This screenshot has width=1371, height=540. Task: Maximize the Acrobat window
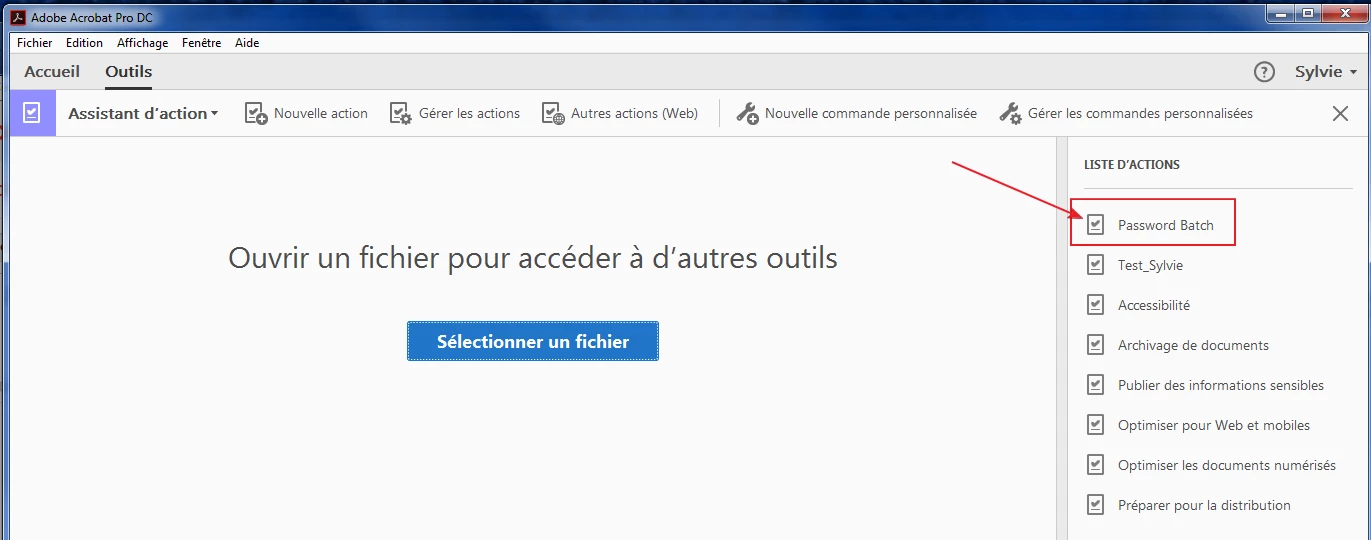(1307, 13)
